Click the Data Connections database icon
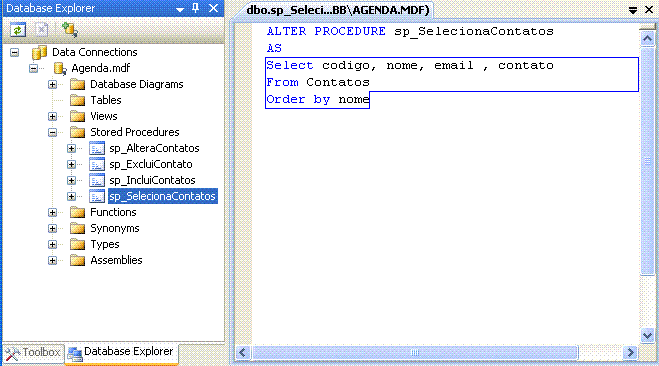 tap(39, 53)
